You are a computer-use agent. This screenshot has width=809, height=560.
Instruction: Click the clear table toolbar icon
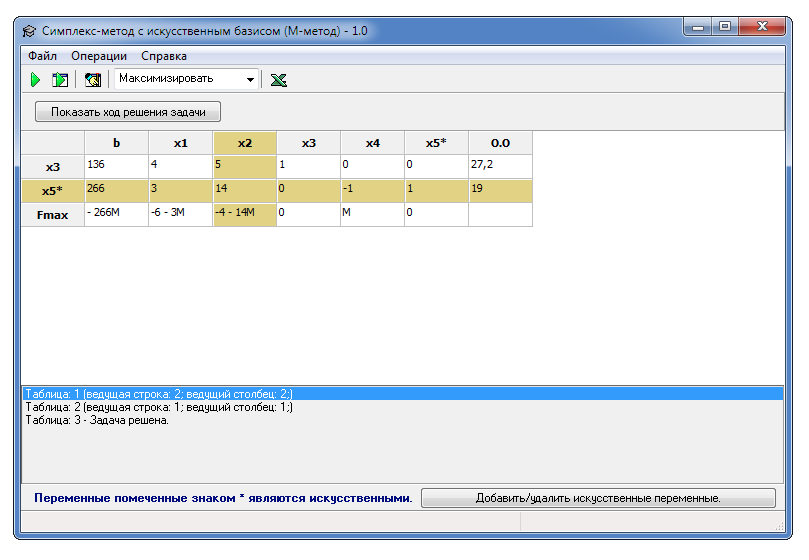tap(93, 79)
